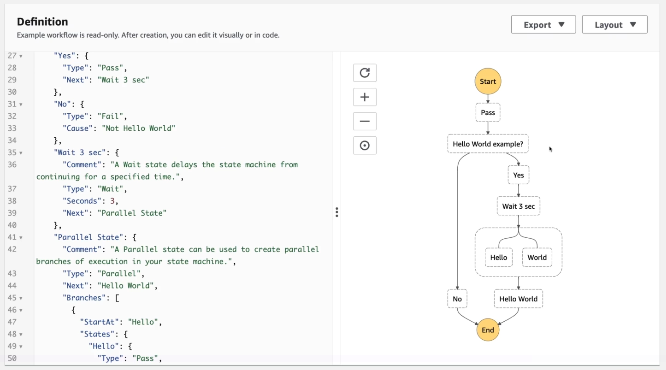This screenshot has height=370, width=666.
Task: Select the End node in the graph
Action: pyautogui.click(x=488, y=330)
